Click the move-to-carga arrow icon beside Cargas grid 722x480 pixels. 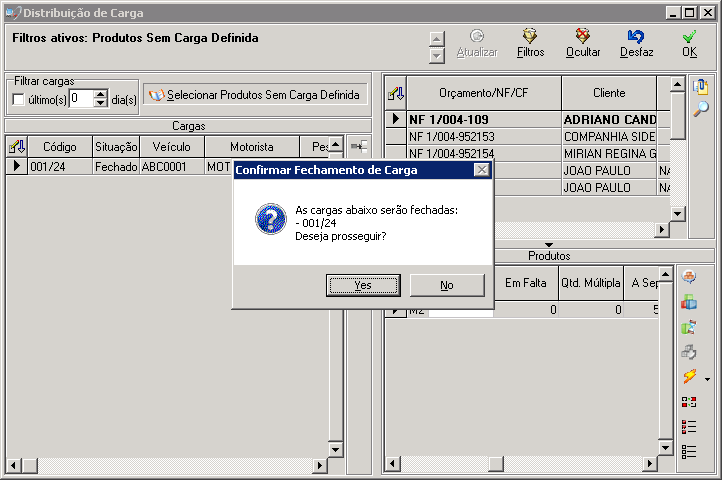click(x=359, y=147)
